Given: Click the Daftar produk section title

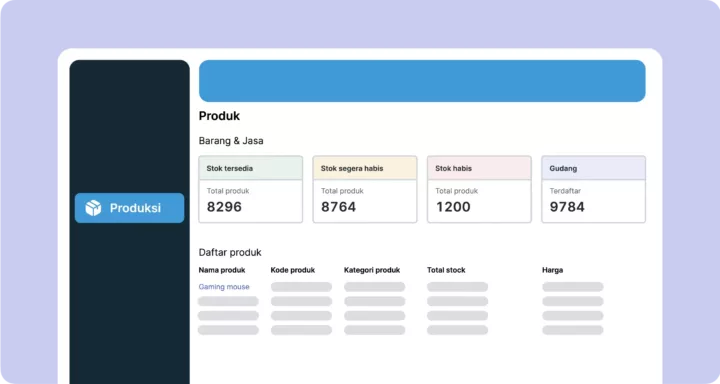Looking at the screenshot, I should point(230,252).
